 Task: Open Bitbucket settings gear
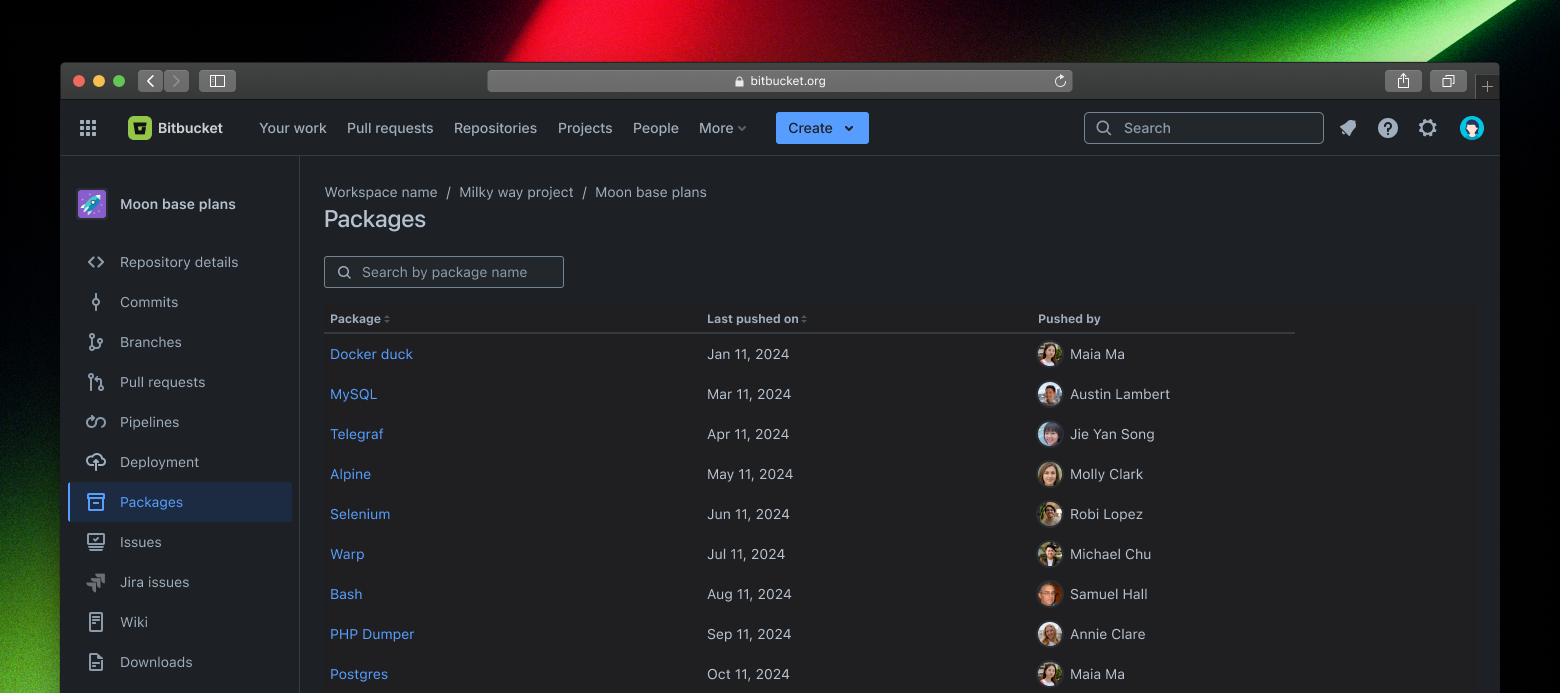(x=1428, y=127)
